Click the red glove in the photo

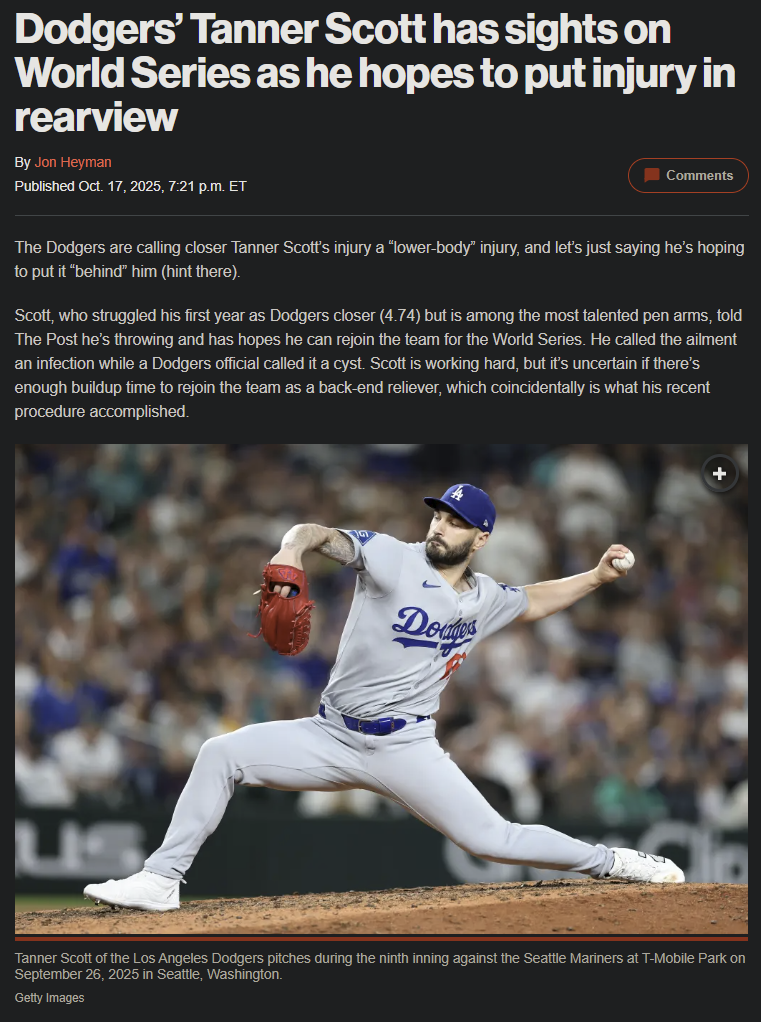coord(285,609)
